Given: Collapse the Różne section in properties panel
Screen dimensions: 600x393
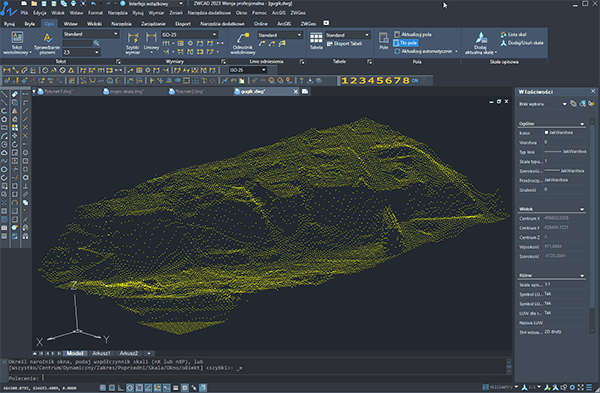Looking at the screenshot, I should click(x=582, y=276).
